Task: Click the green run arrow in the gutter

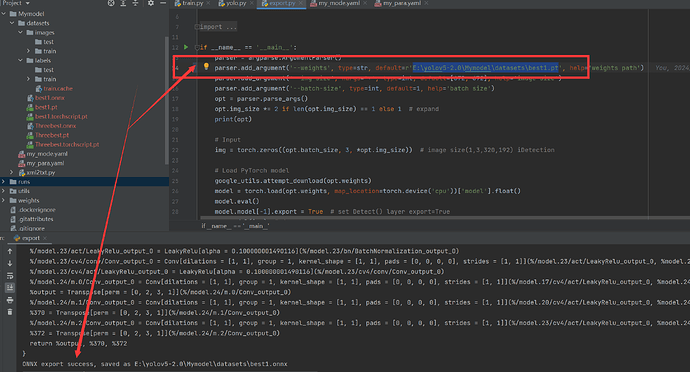Action: [186, 47]
